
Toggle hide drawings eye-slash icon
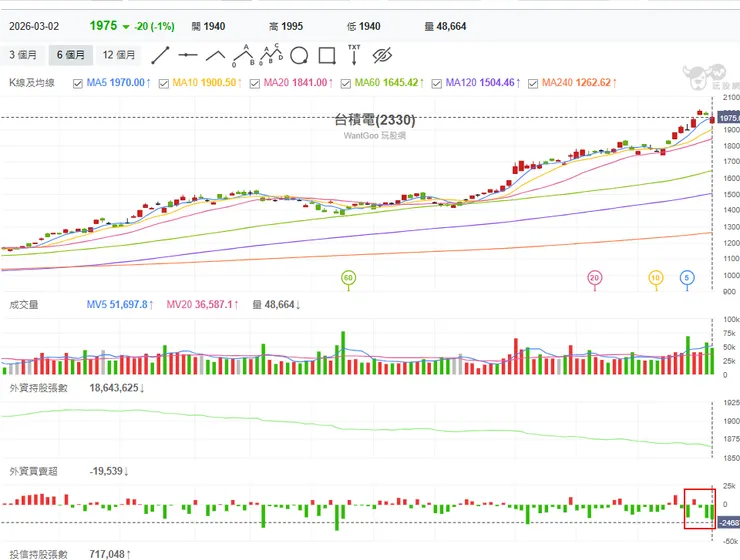pyautogui.click(x=382, y=55)
